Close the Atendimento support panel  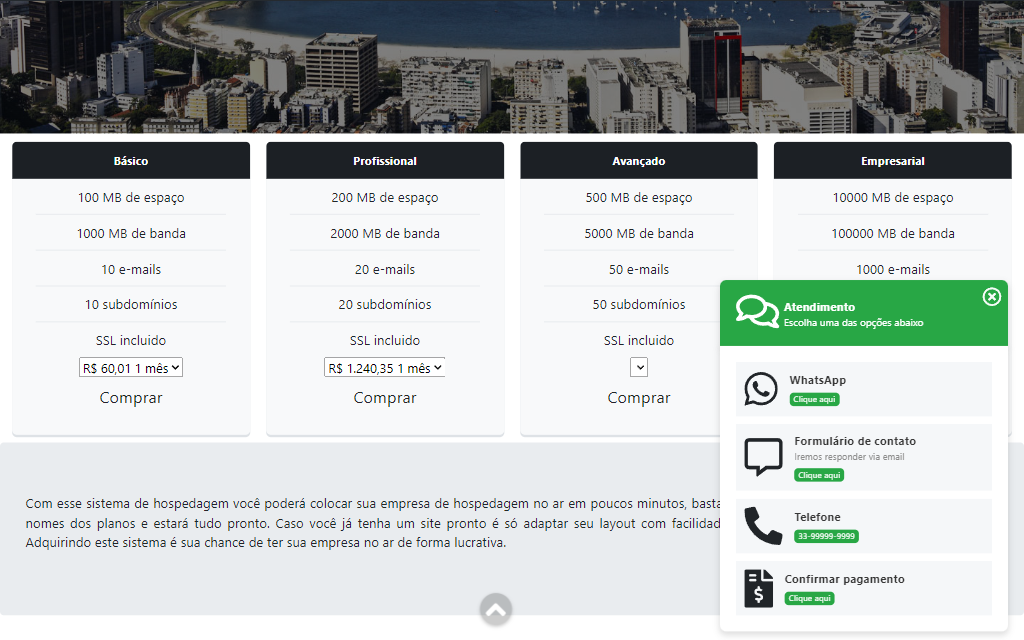[991, 297]
